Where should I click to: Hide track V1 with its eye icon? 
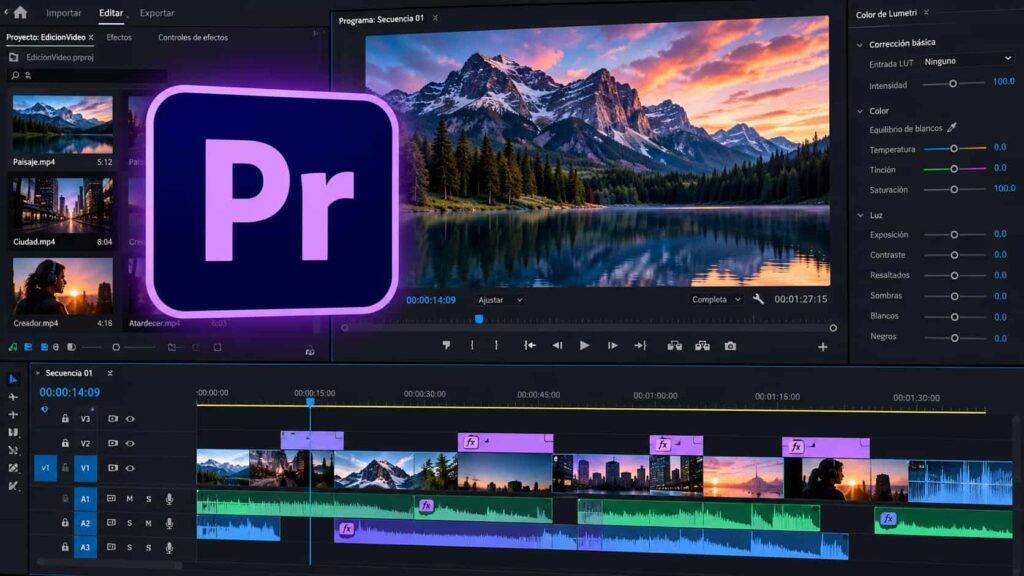click(130, 468)
